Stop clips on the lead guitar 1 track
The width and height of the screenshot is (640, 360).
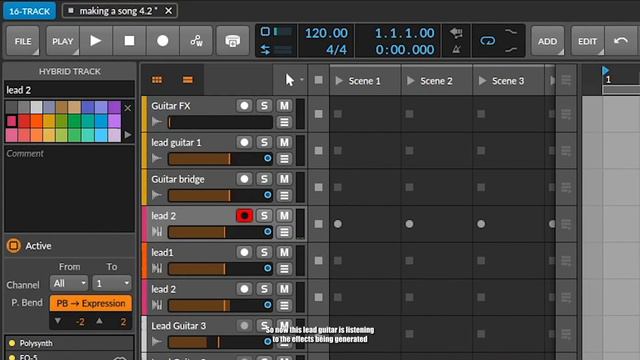318,151
